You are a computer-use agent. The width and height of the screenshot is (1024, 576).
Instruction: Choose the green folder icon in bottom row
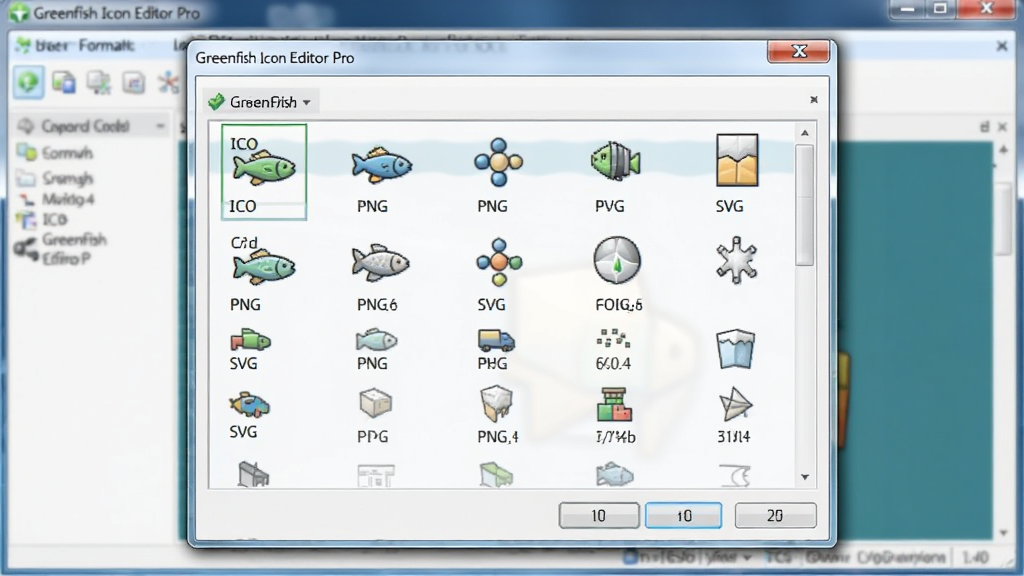tap(496, 475)
